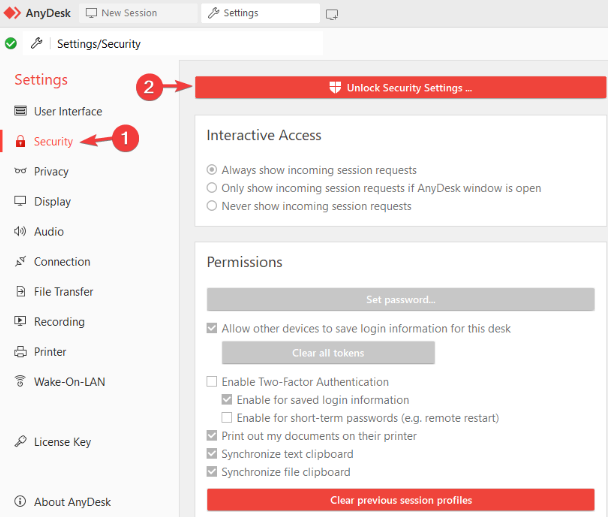The width and height of the screenshot is (608, 517).
Task: Click the Wake-On-LAN signal icon
Action: click(x=20, y=381)
